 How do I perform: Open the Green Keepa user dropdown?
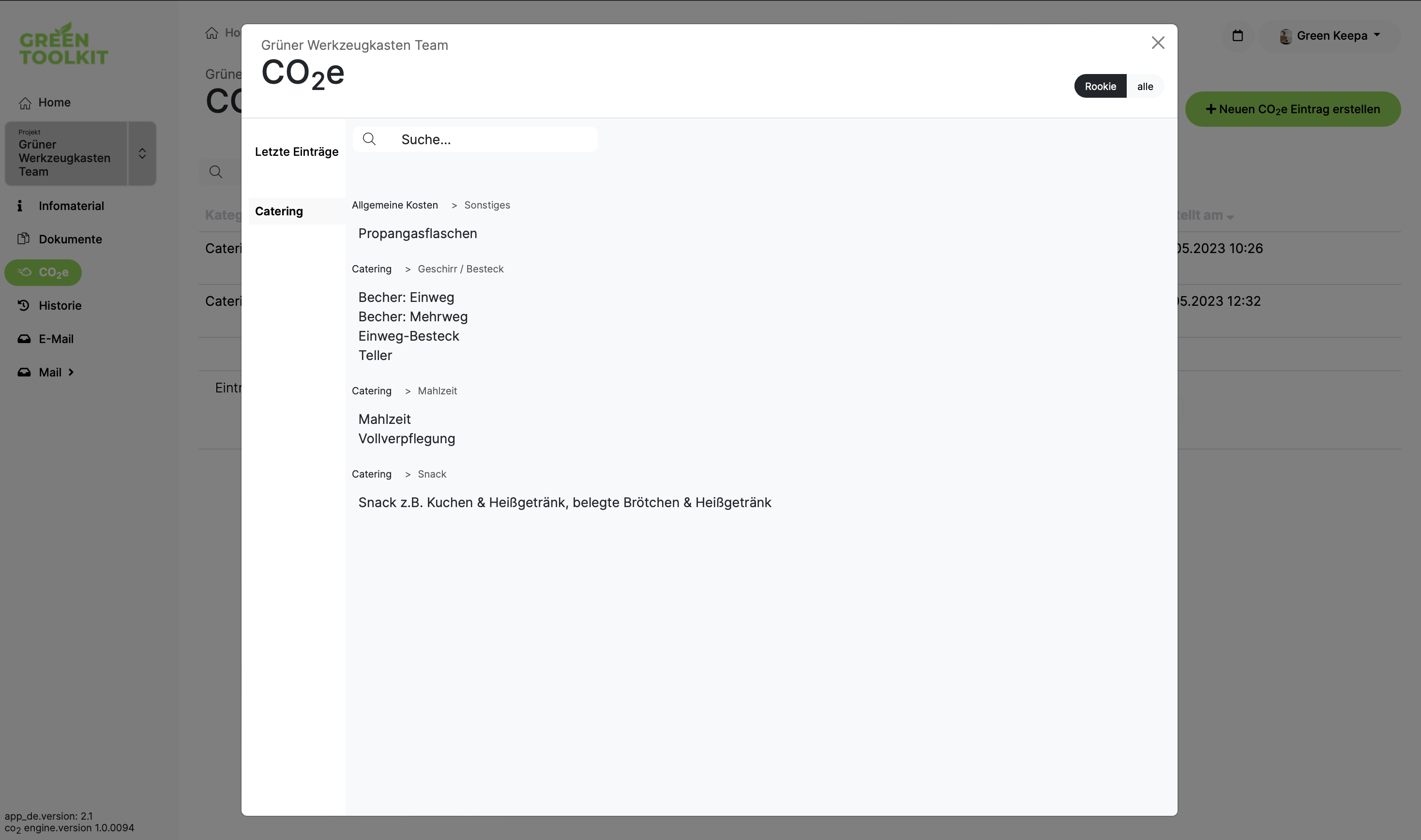(x=1330, y=36)
